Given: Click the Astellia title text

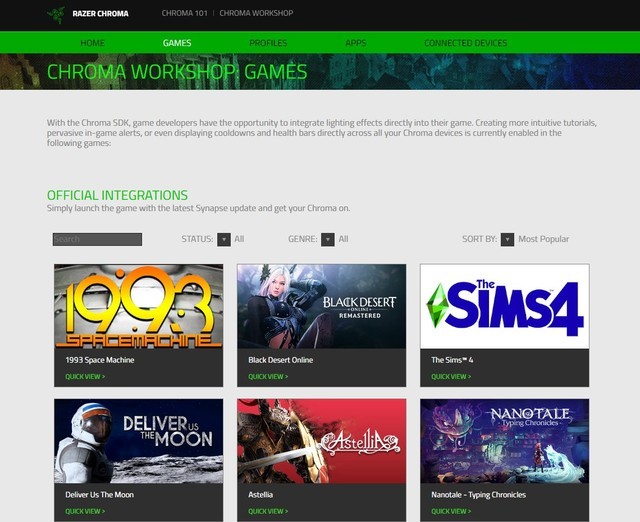Looking at the screenshot, I should [261, 495].
